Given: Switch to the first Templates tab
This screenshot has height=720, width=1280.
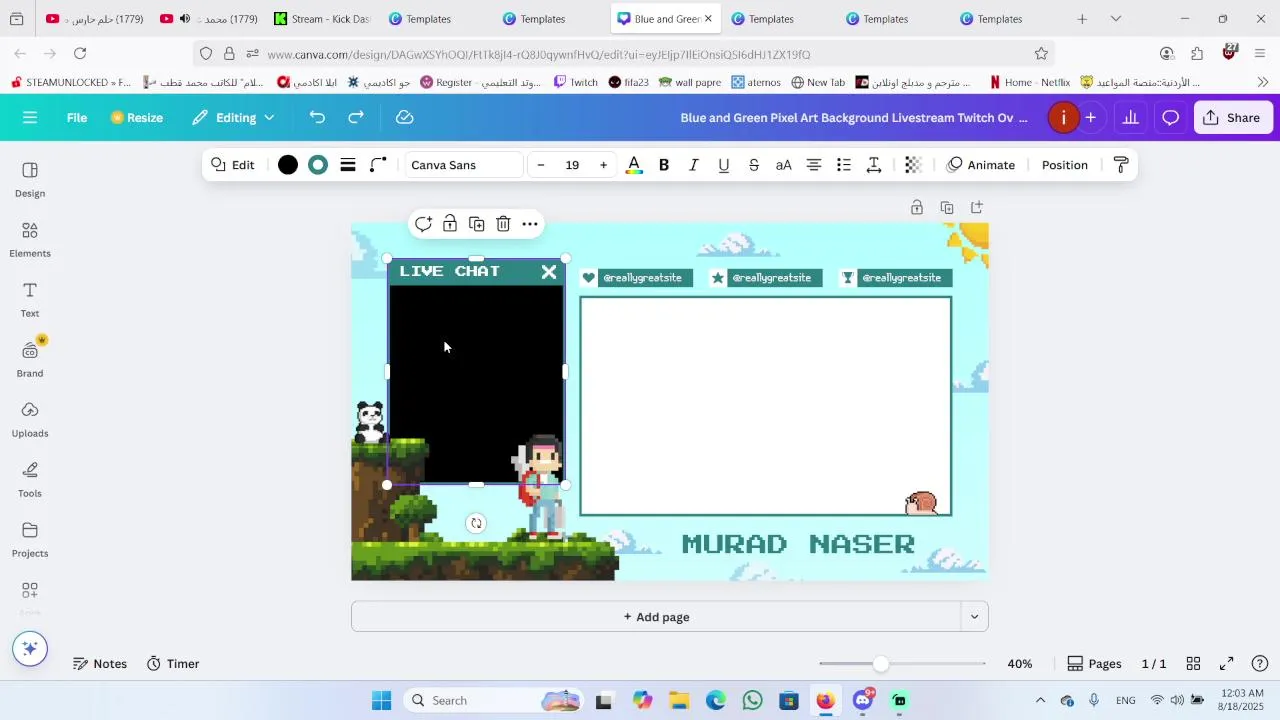Looking at the screenshot, I should [430, 19].
